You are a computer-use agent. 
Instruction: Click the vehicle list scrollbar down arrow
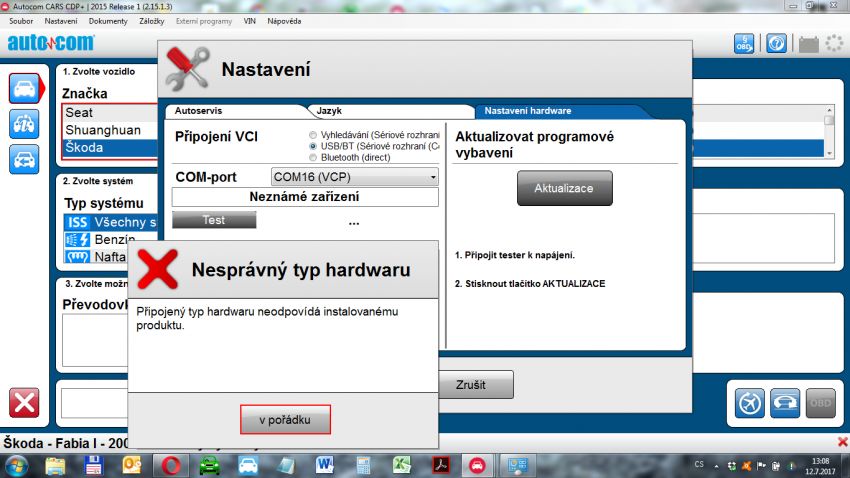(x=829, y=153)
